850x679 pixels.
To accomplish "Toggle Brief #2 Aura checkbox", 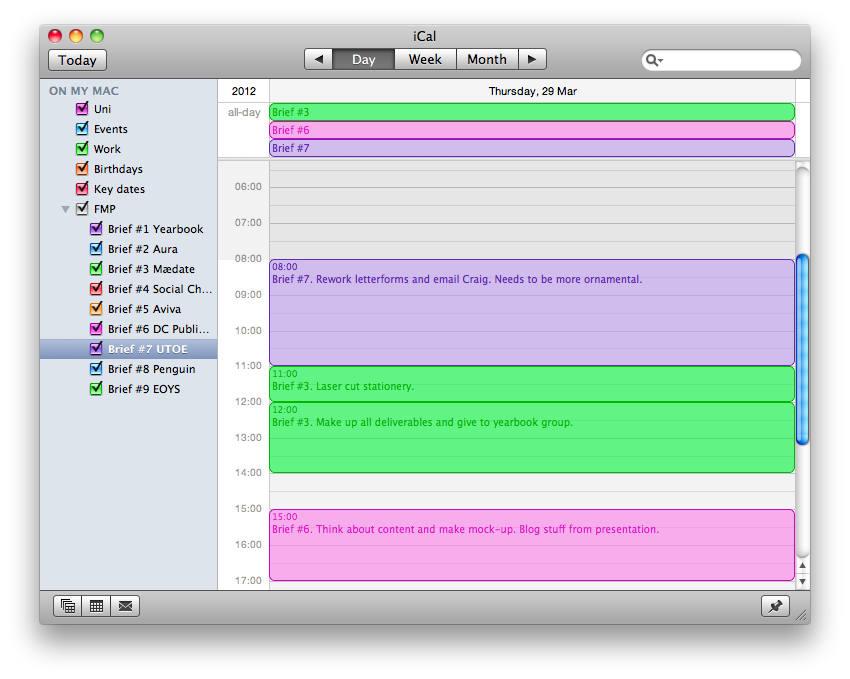I will pos(96,248).
